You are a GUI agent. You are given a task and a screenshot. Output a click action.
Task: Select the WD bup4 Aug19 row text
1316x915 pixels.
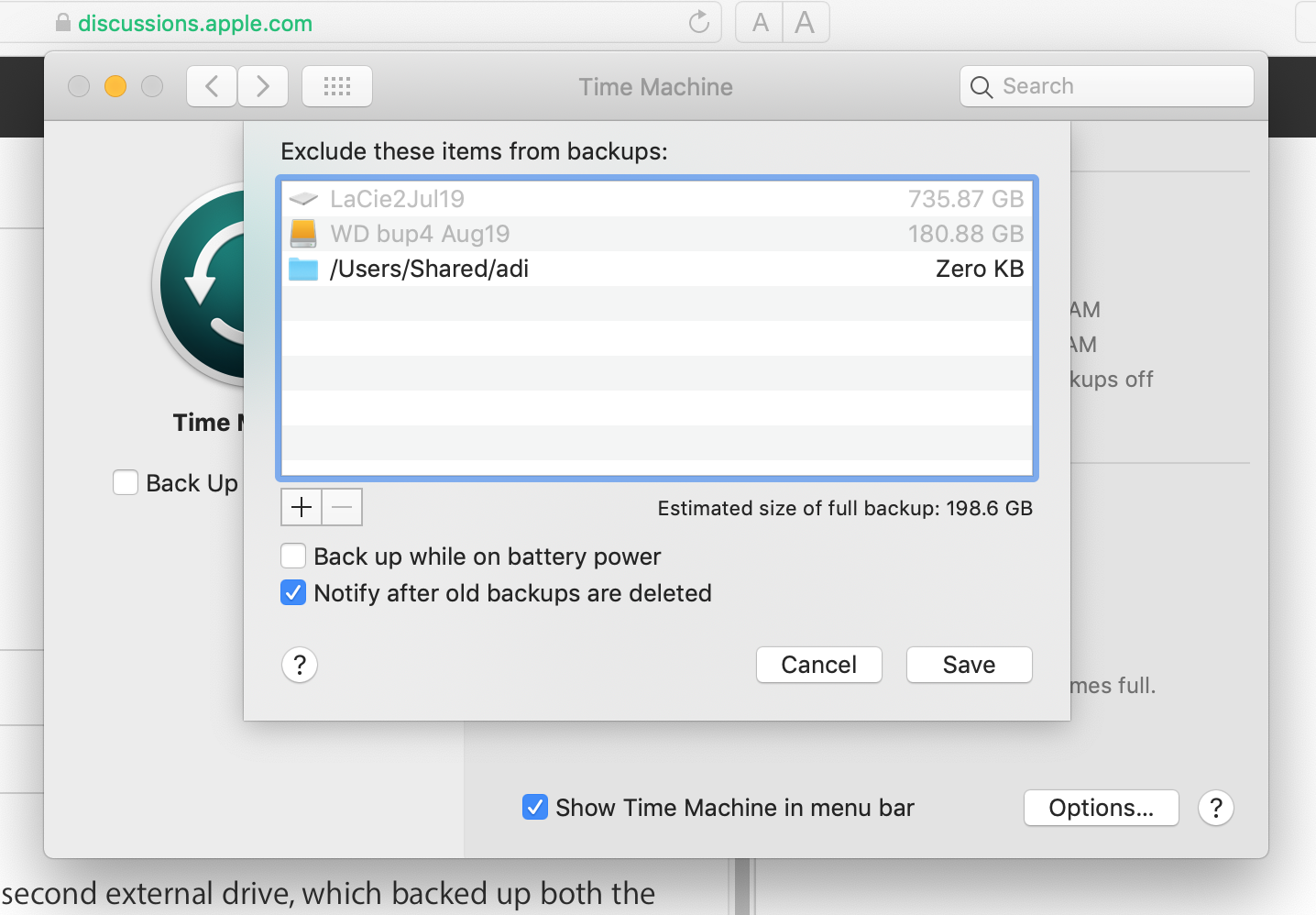point(421,234)
